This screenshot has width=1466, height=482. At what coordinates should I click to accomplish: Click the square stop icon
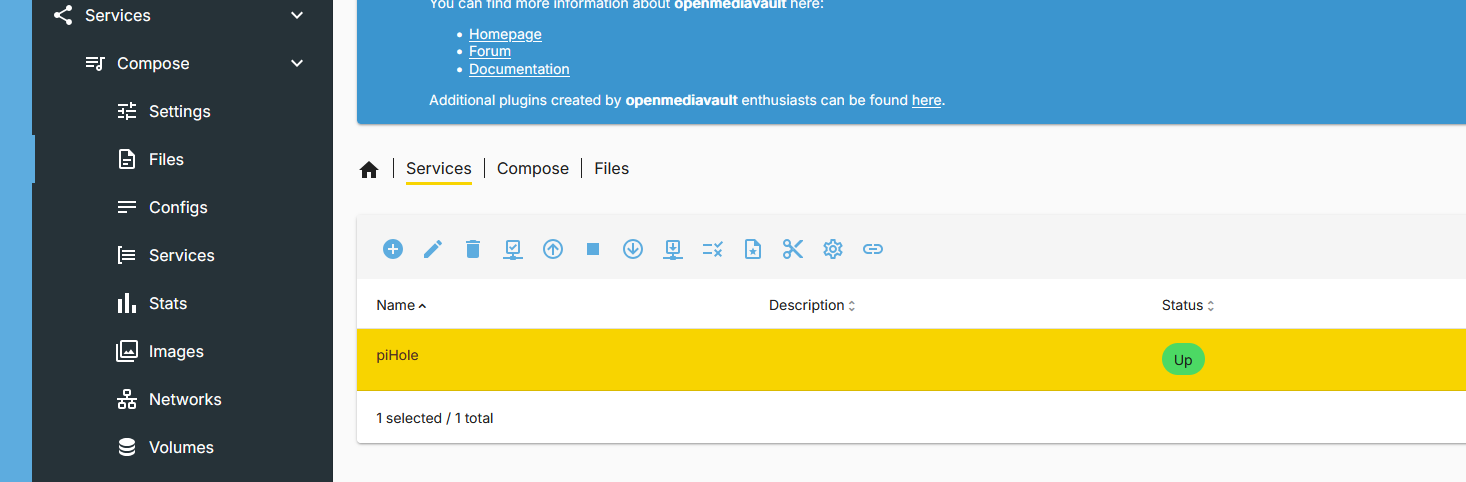point(593,249)
